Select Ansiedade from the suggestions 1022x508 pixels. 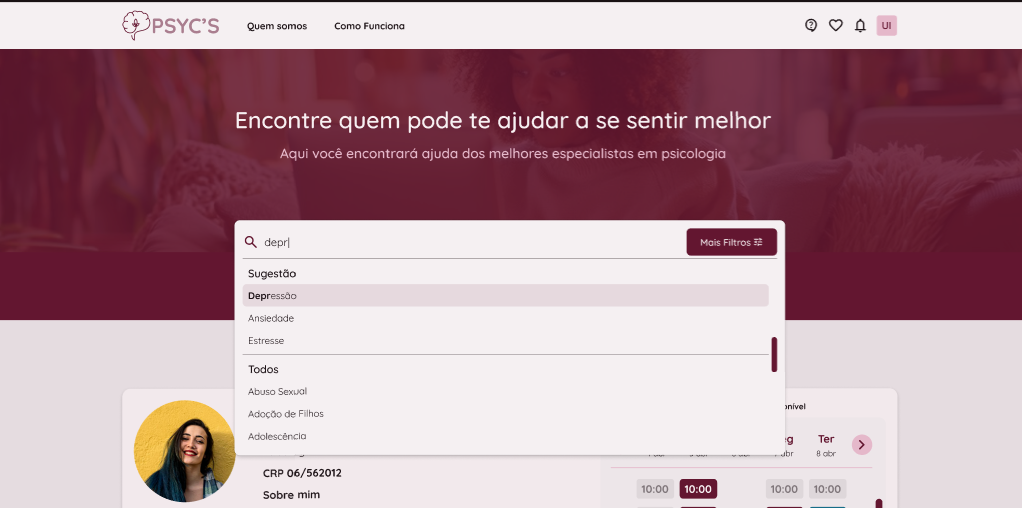click(x=271, y=318)
